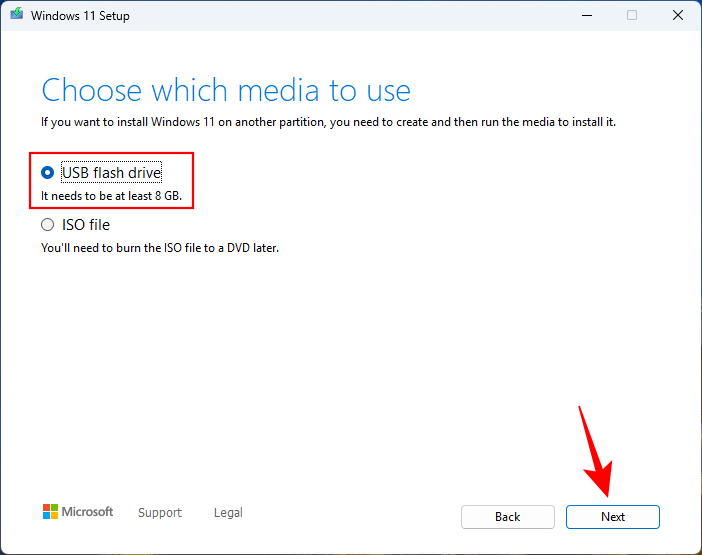Viewport: 702px width, 555px height.
Task: Click the "at least 8 GB" note
Action: pyautogui.click(x=111, y=195)
